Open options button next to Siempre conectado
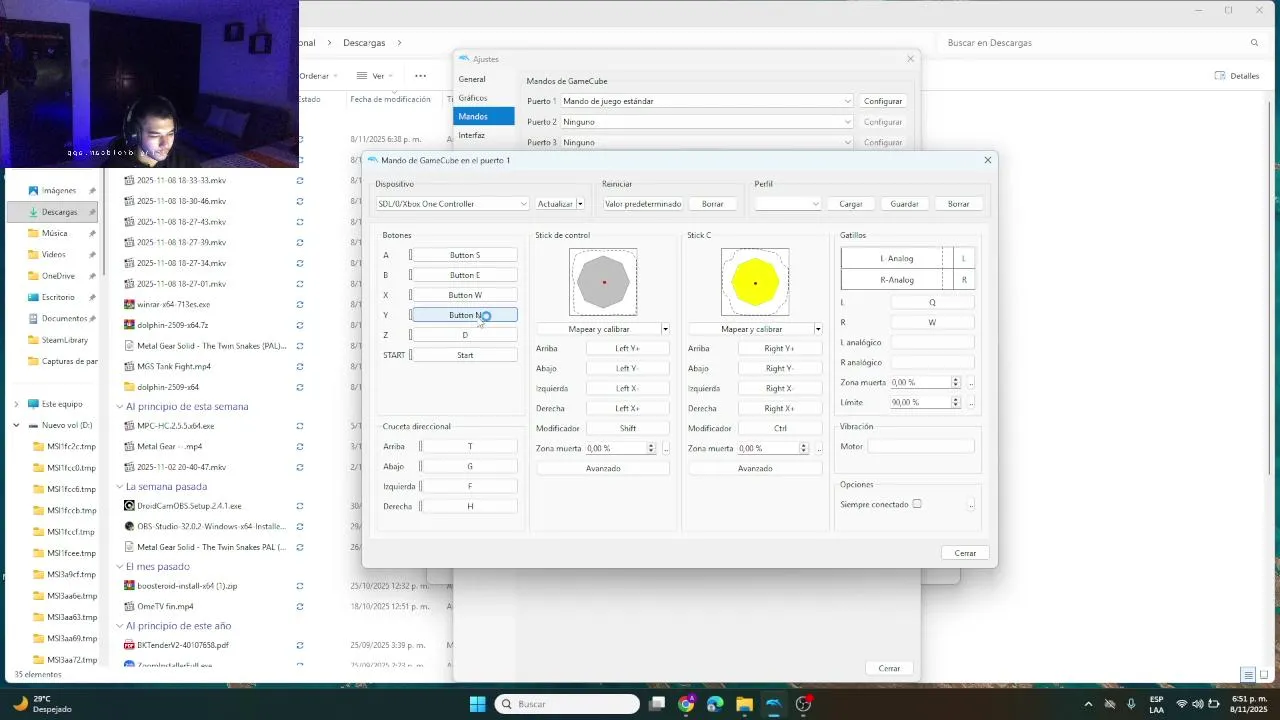This screenshot has height=720, width=1280. click(x=971, y=505)
